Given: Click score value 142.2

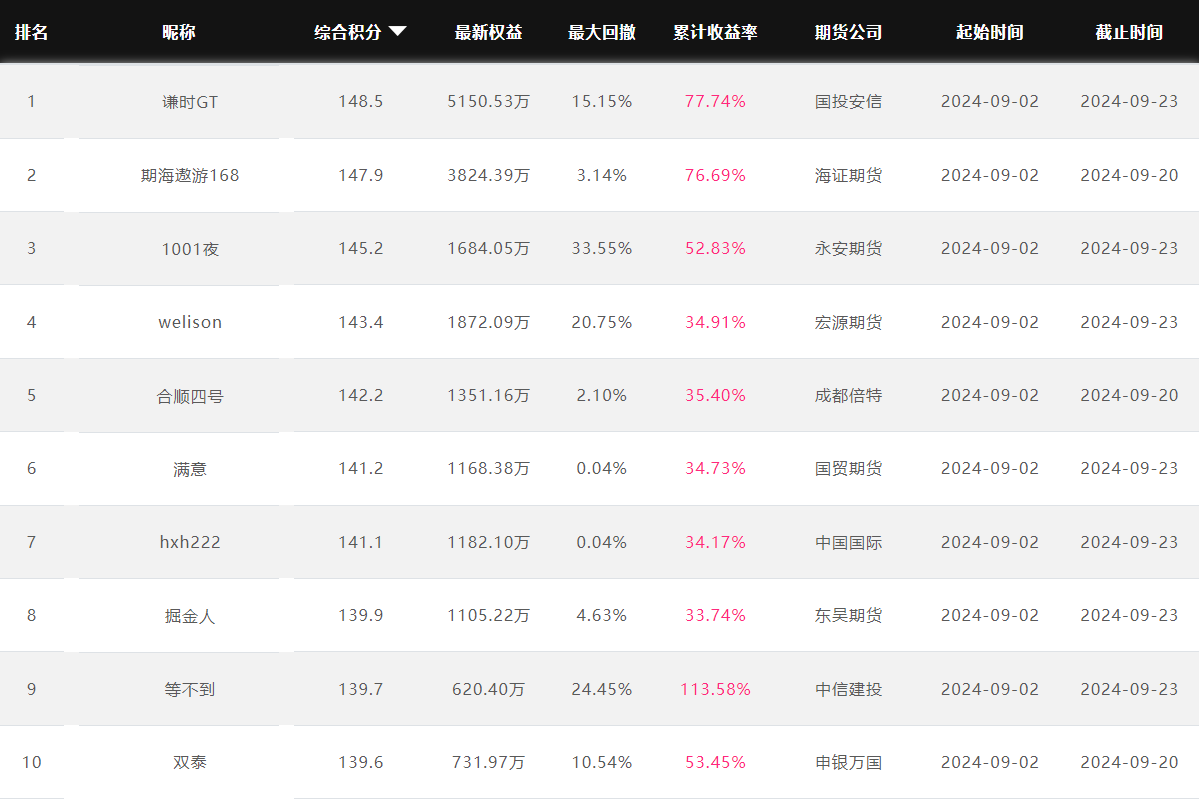Looking at the screenshot, I should tap(360, 395).
